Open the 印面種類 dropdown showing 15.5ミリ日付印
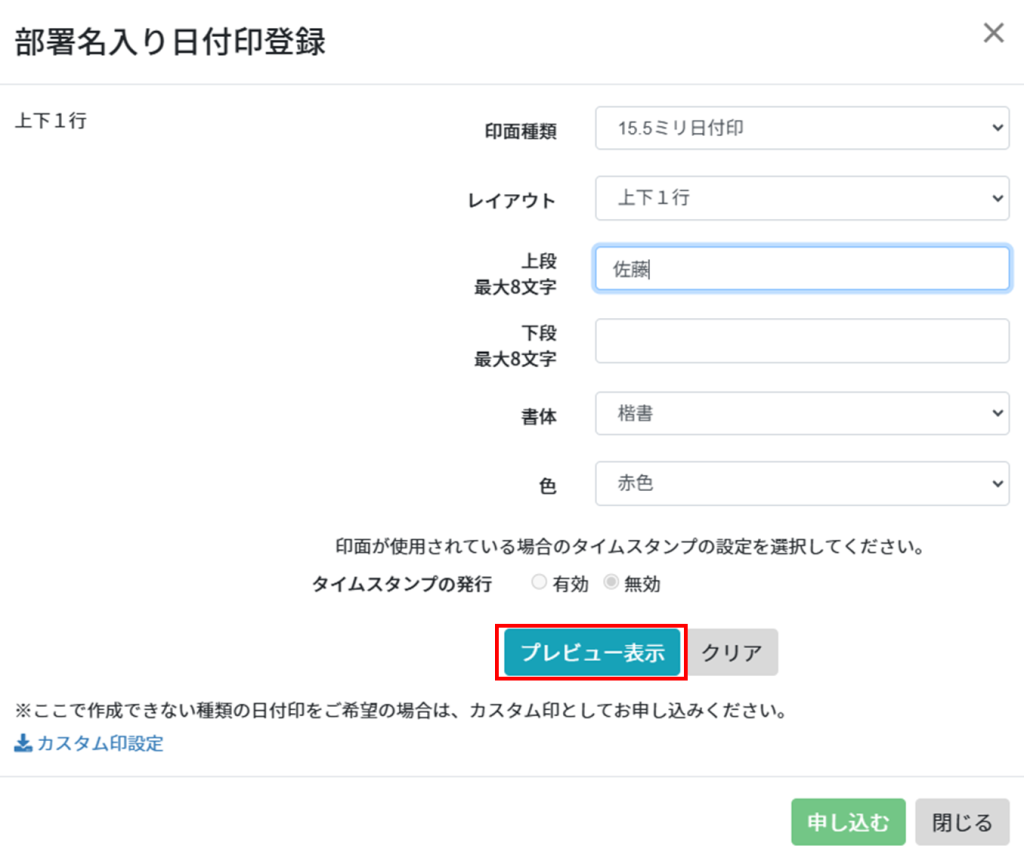This screenshot has height=855, width=1024. (x=801, y=128)
